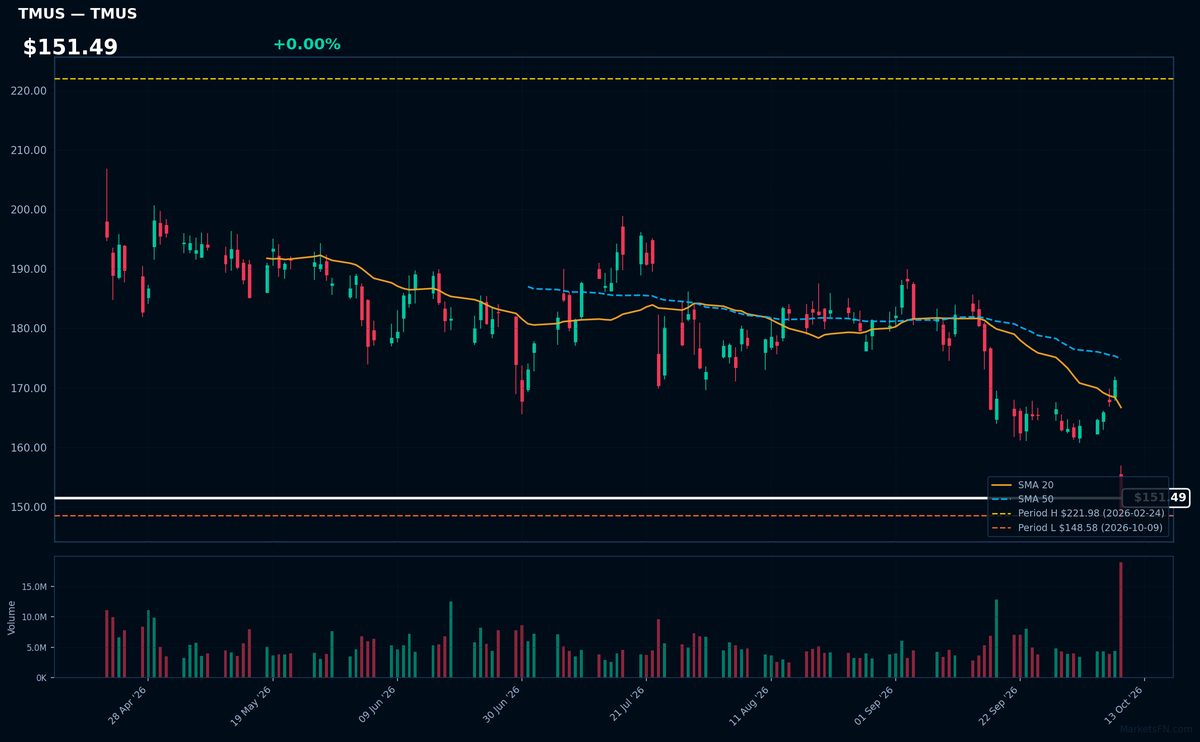Click the 220.00 price axis label
This screenshot has height=742, width=1200.
30,91
